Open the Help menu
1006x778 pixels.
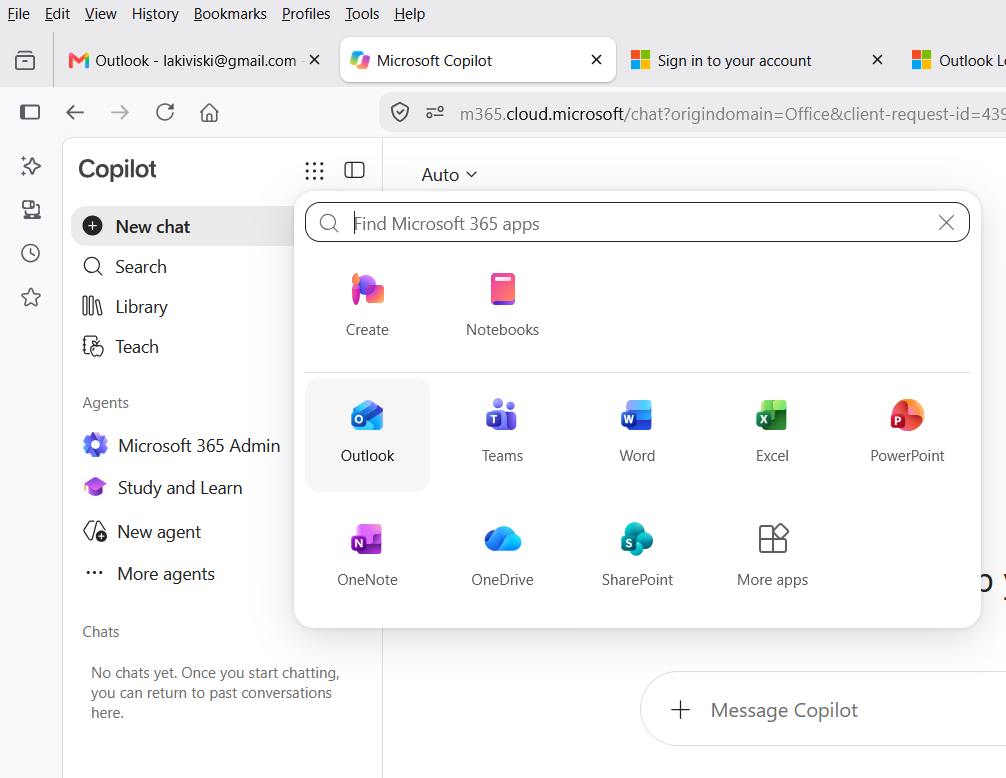point(409,13)
